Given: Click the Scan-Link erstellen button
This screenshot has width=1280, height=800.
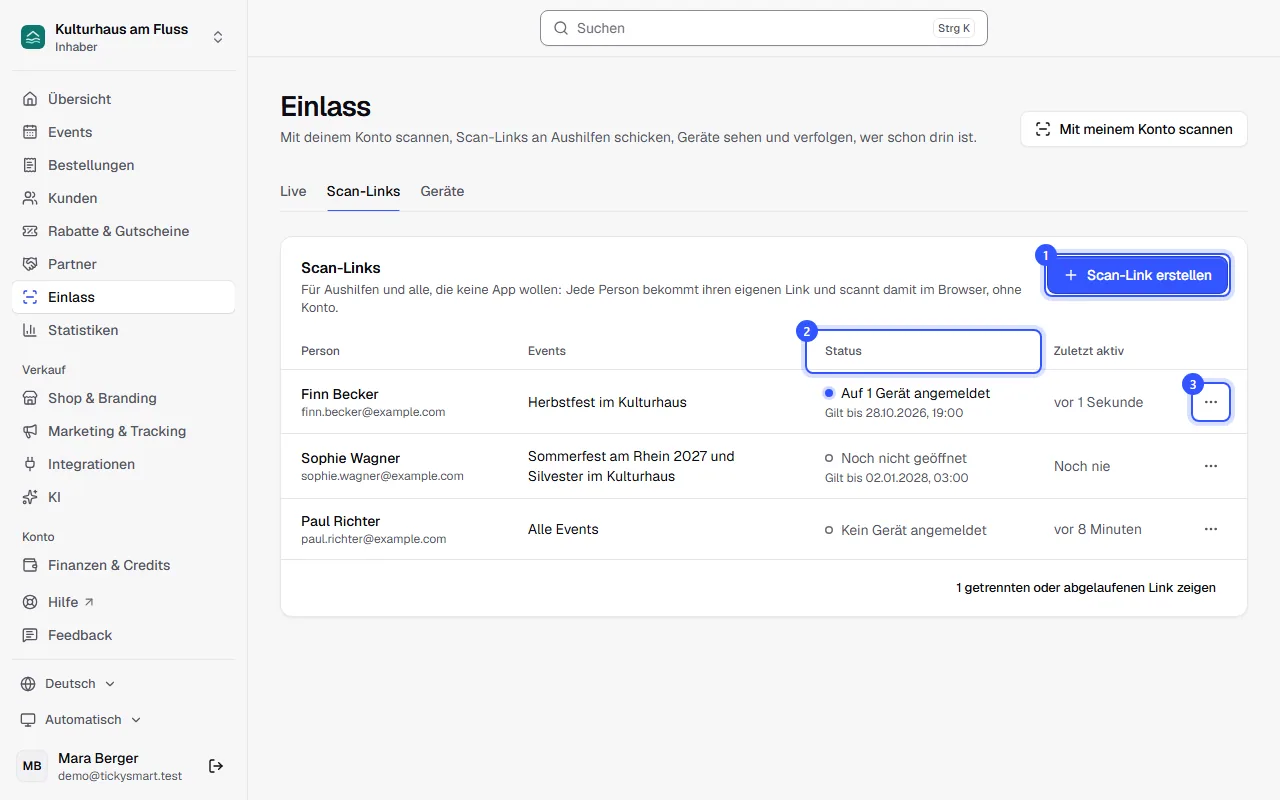Looking at the screenshot, I should pos(1138,275).
